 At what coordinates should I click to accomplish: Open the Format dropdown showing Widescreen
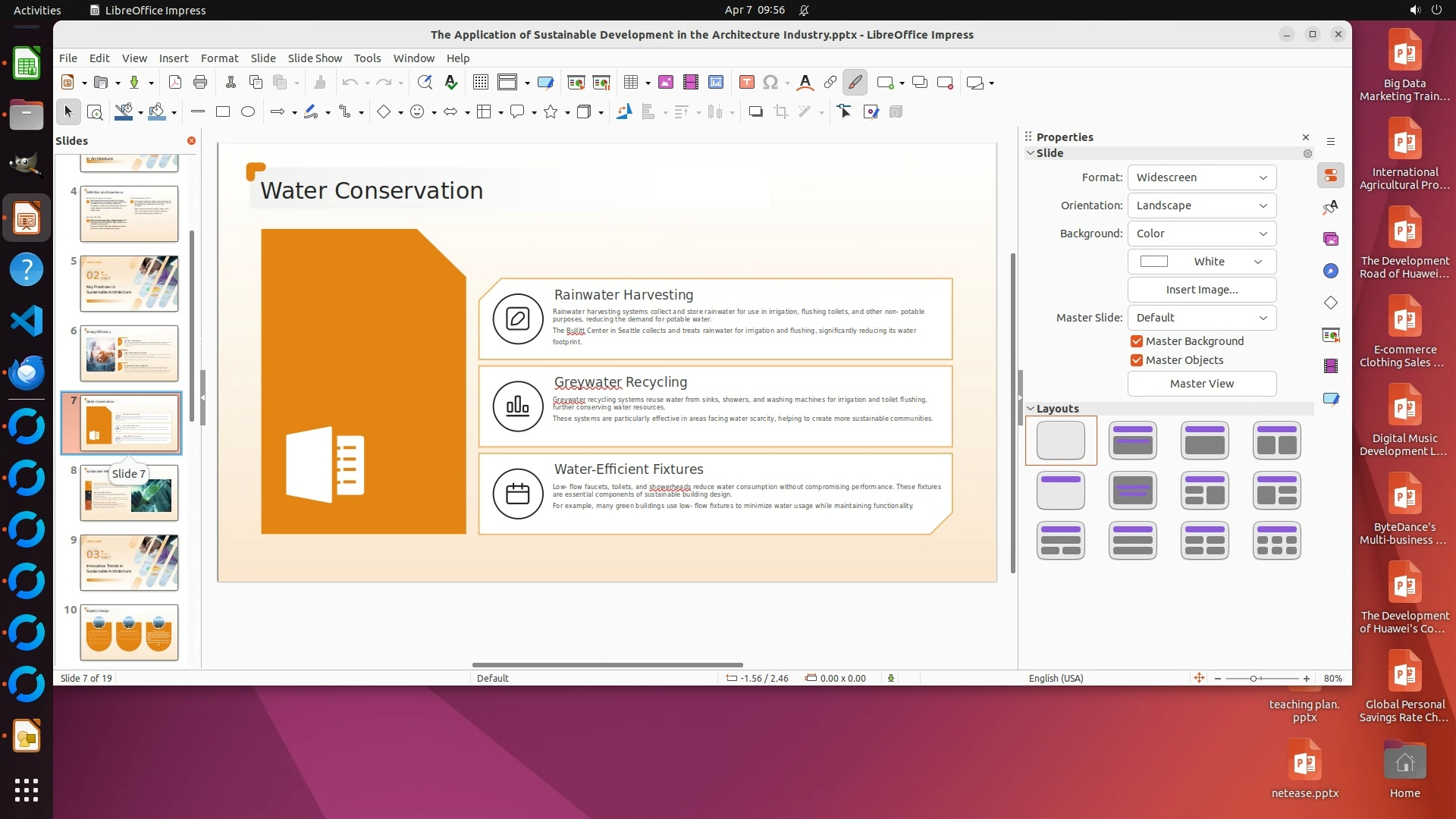click(x=1201, y=177)
